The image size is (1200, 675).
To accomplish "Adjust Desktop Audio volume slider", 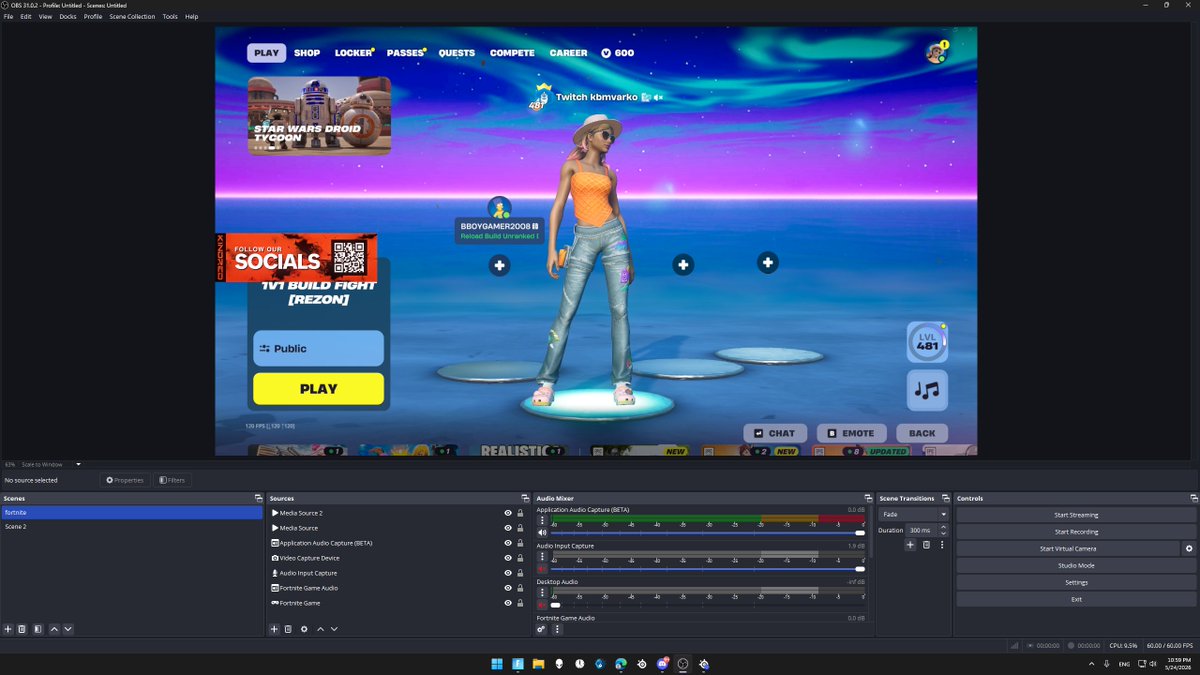I will tap(555, 605).
